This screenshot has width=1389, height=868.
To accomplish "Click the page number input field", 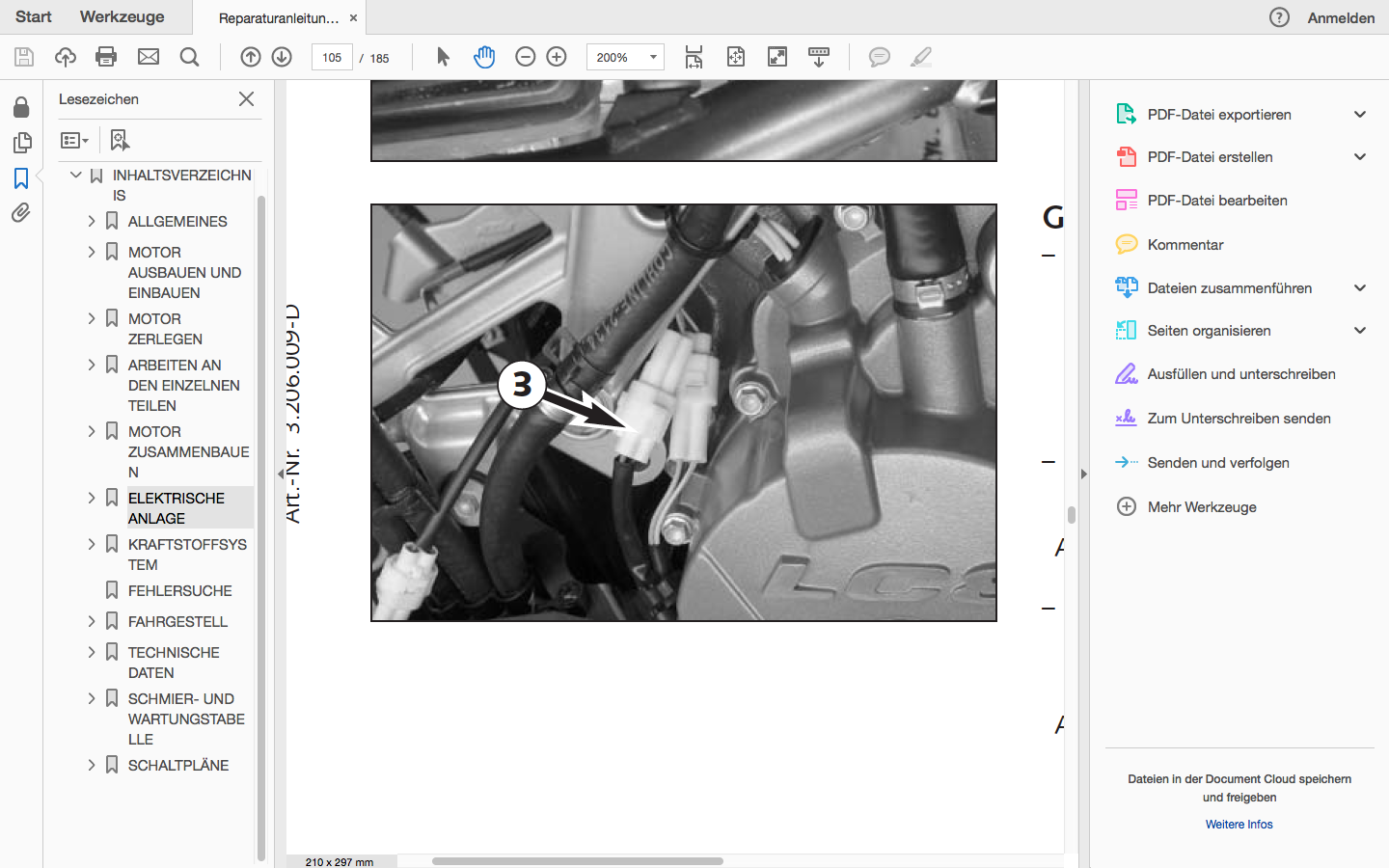I will [332, 57].
